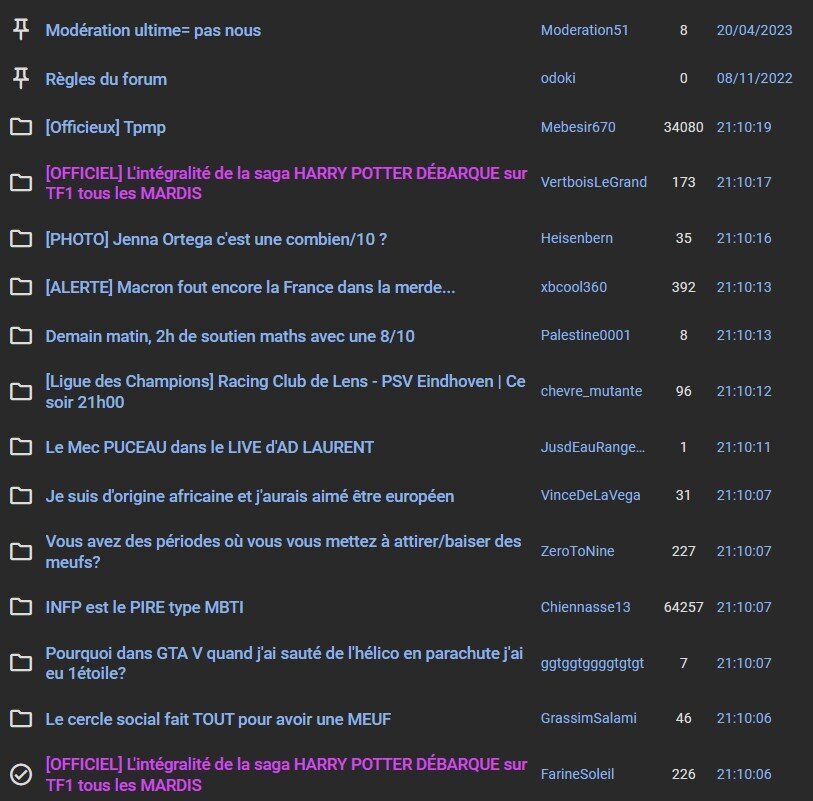Click last-message time 21:10:11
Viewport: 813px width, 801px height.
pyautogui.click(x=744, y=447)
